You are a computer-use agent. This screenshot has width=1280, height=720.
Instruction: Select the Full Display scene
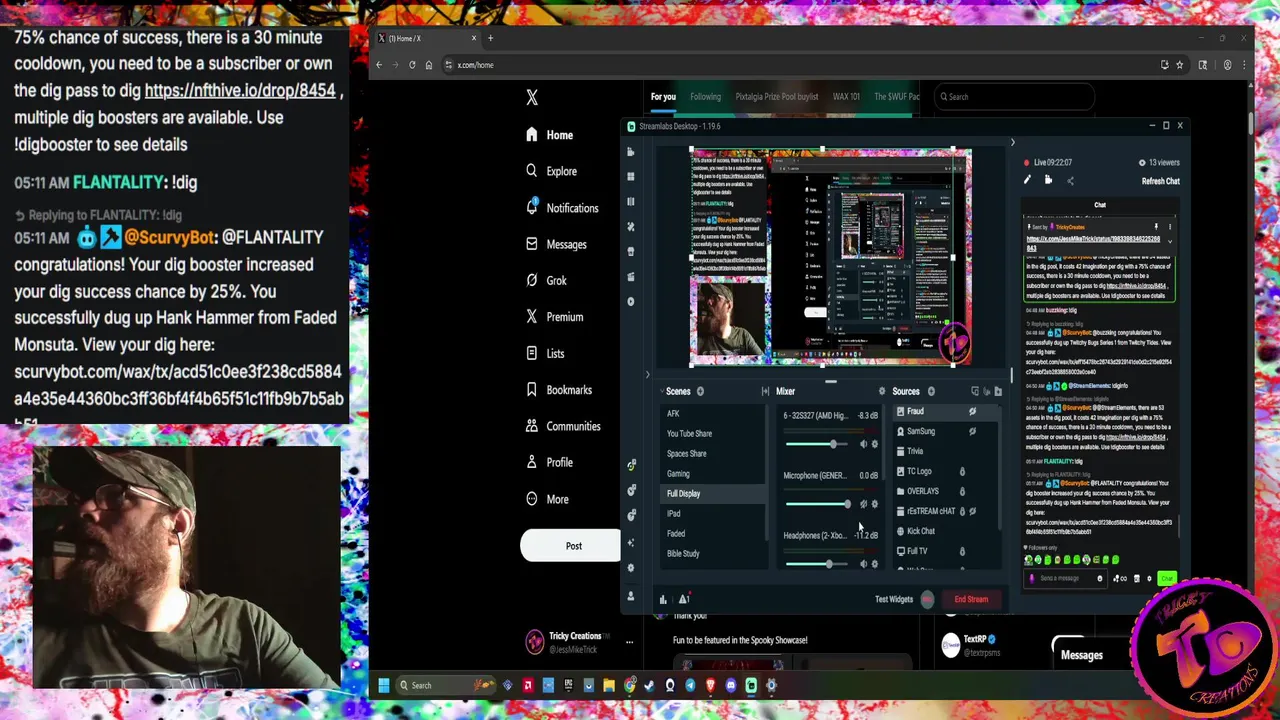713,494
